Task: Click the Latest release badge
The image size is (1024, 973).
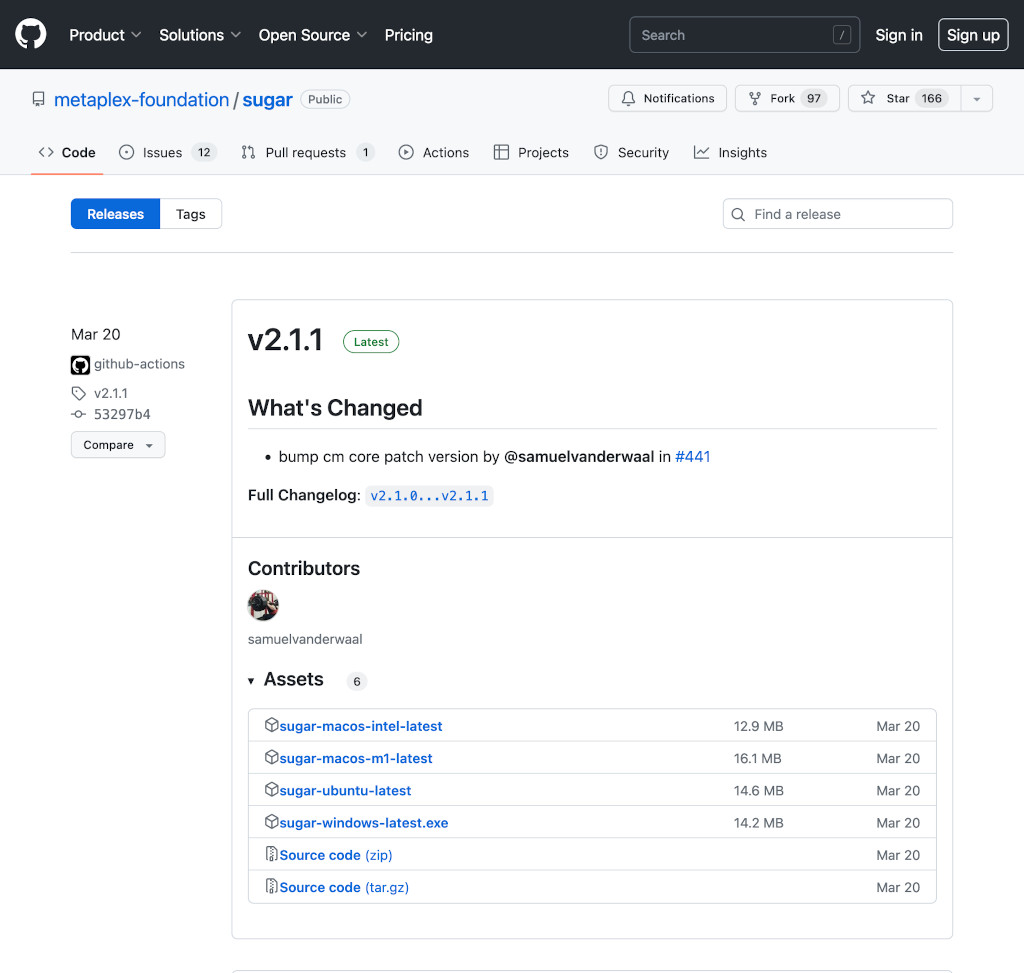Action: [x=371, y=342]
